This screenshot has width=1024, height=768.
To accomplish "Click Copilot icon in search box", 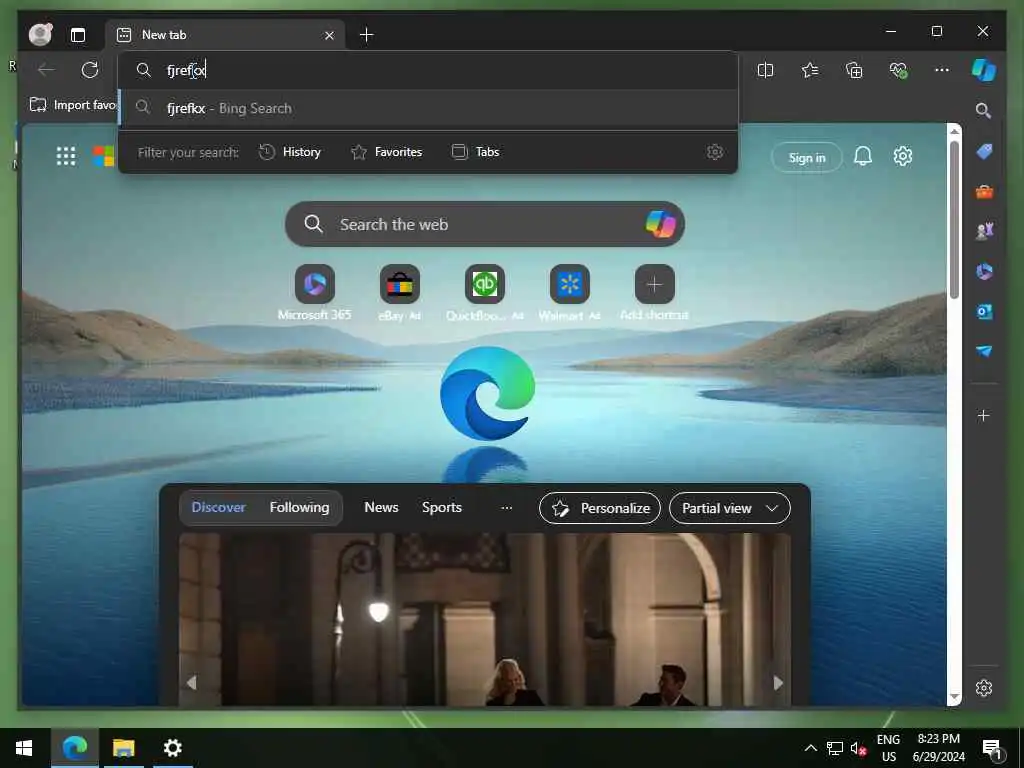I will click(660, 224).
